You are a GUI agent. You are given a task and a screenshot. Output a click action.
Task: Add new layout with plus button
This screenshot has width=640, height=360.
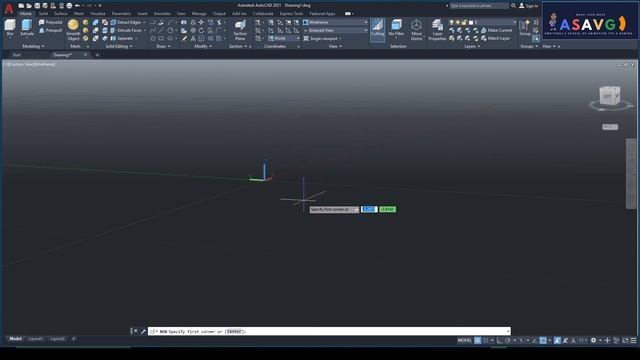point(74,339)
